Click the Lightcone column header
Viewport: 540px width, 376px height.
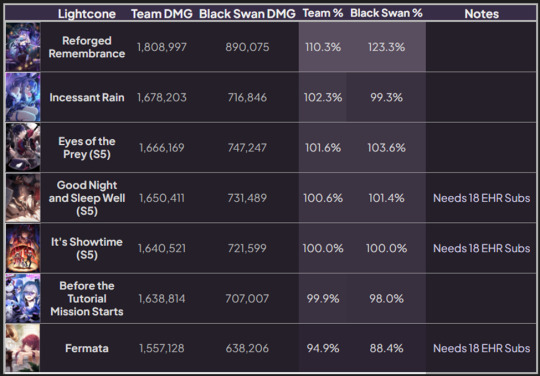[x=87, y=14]
